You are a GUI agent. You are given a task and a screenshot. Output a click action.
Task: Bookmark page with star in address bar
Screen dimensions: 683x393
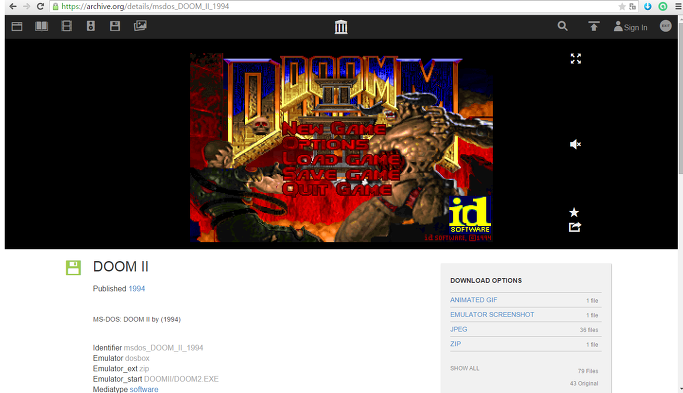coord(622,6)
